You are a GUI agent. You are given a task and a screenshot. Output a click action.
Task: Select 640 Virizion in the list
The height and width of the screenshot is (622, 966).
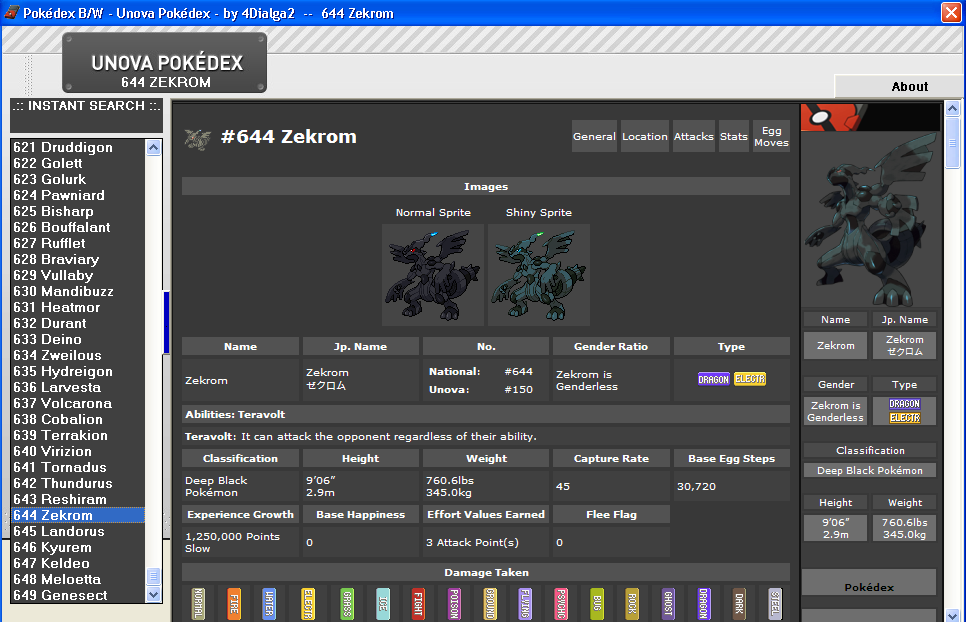point(78,451)
